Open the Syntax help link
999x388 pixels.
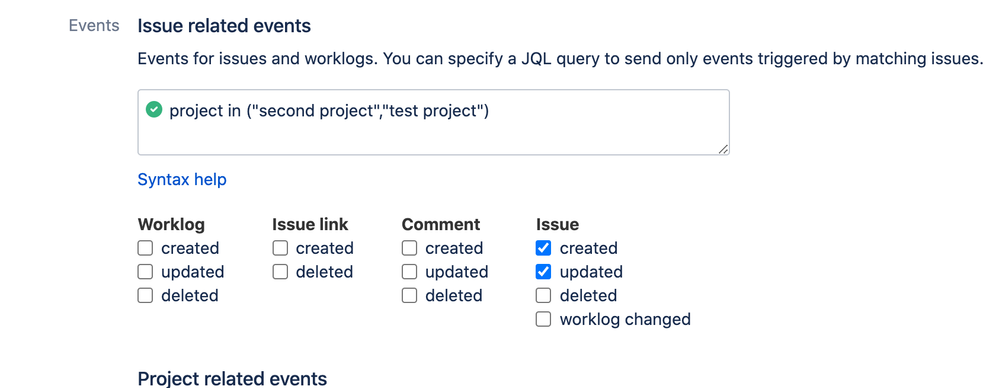[x=182, y=180]
